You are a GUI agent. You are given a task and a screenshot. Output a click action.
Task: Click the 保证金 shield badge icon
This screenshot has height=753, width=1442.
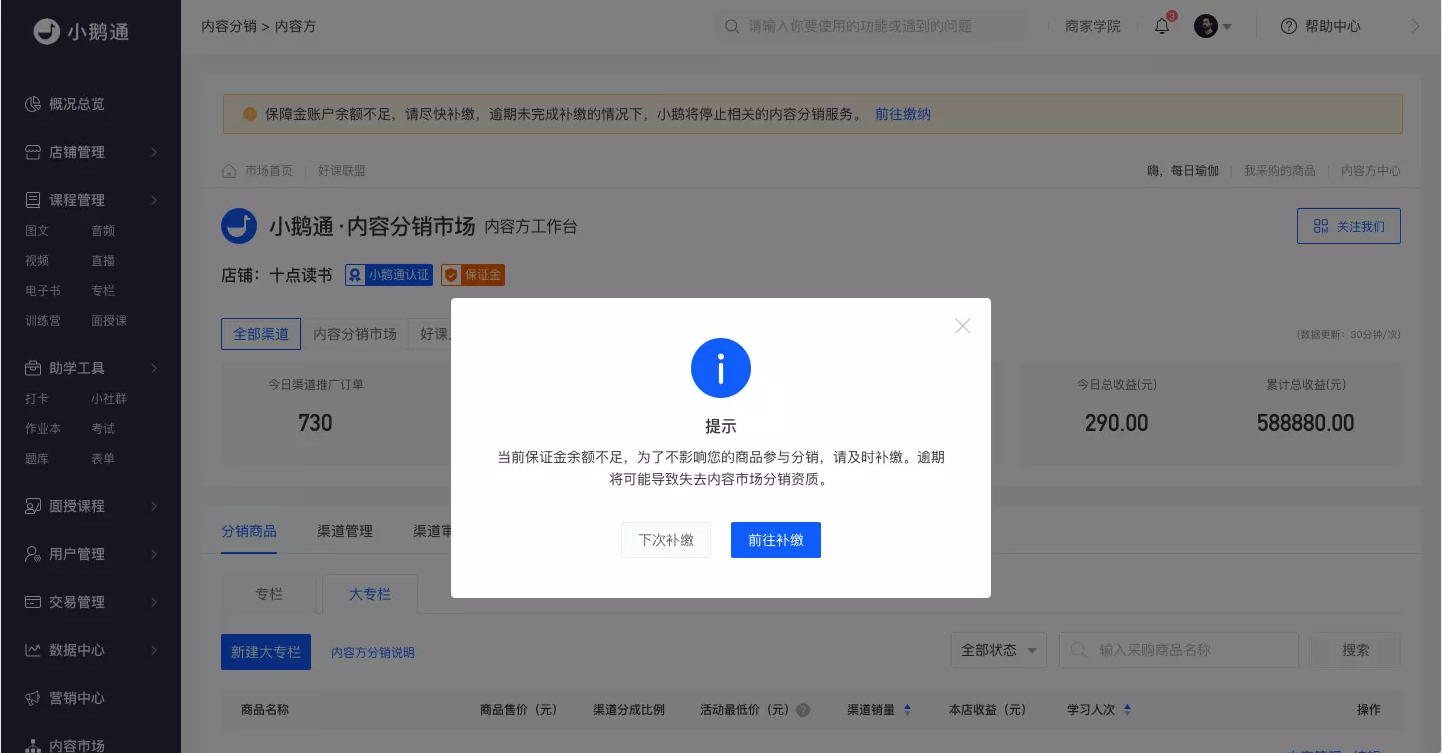[x=451, y=275]
